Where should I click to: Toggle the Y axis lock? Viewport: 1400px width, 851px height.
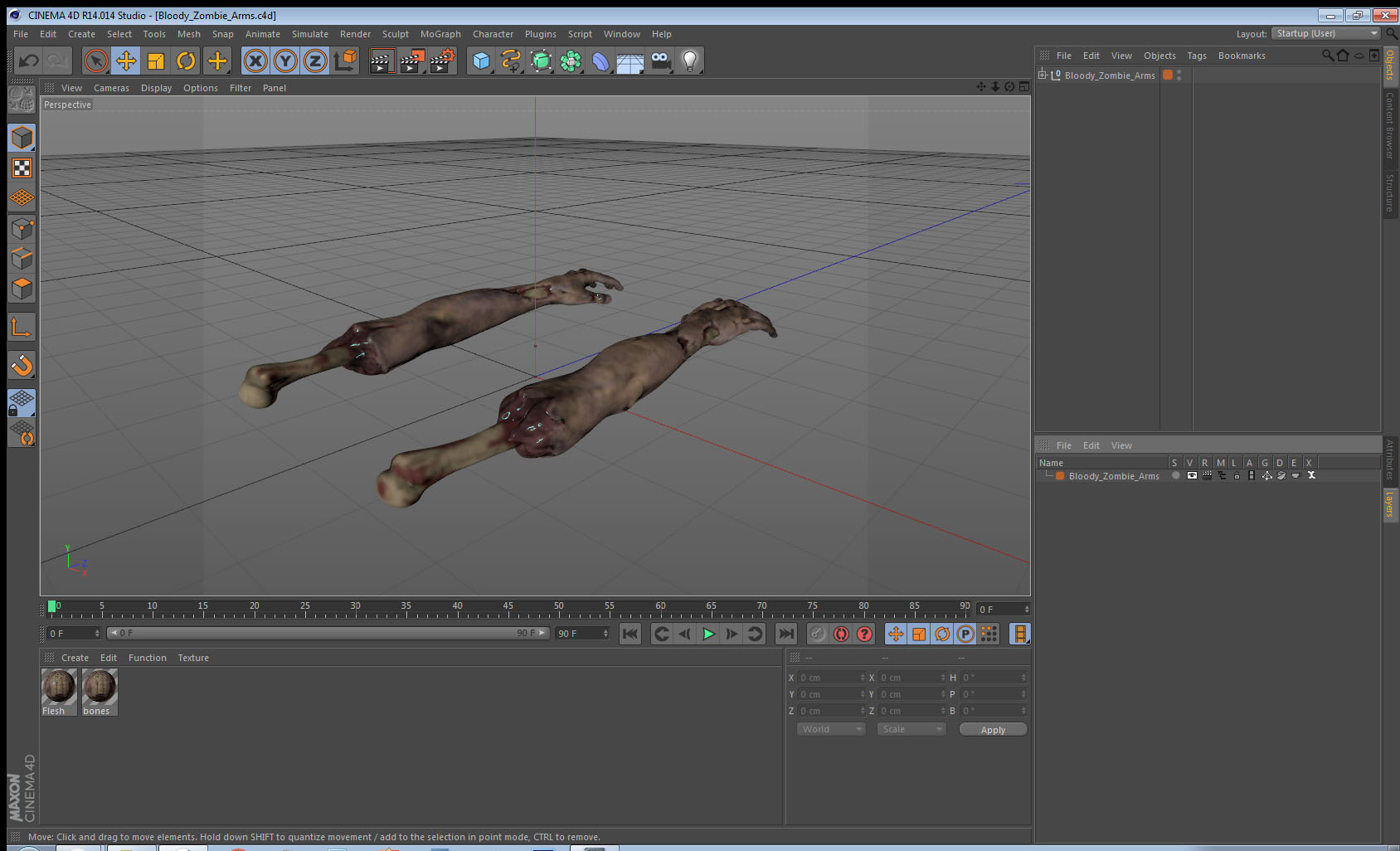[285, 61]
